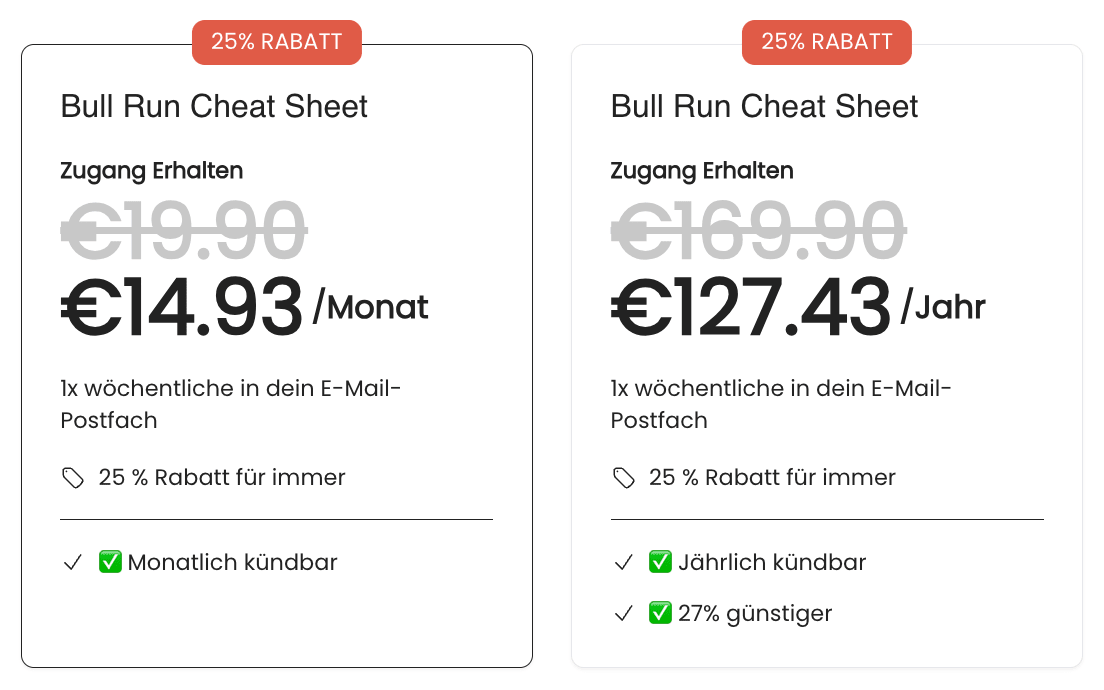Select the yearly 25% RABATT badge

pyautogui.click(x=827, y=42)
